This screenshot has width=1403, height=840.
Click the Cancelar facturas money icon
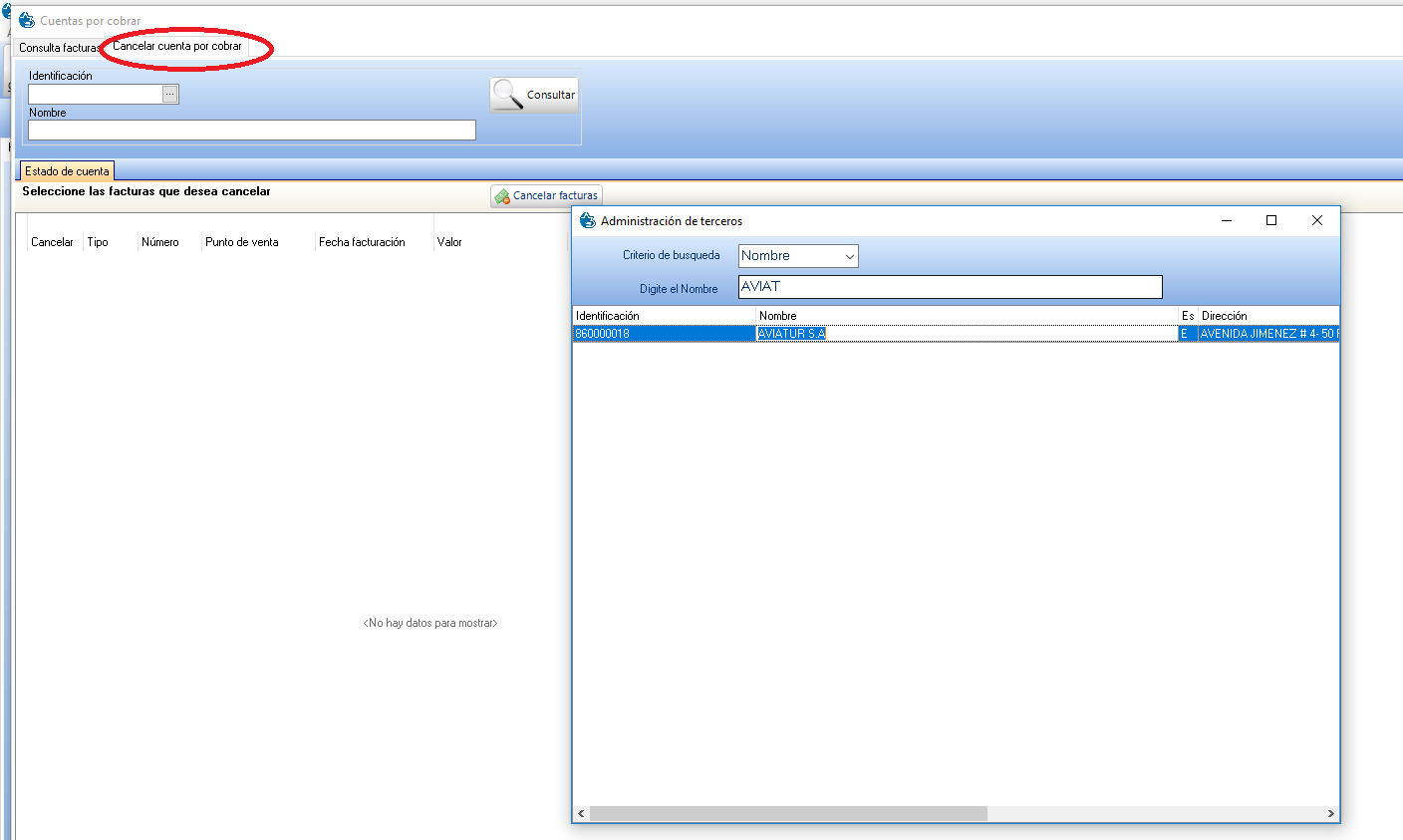pyautogui.click(x=502, y=196)
